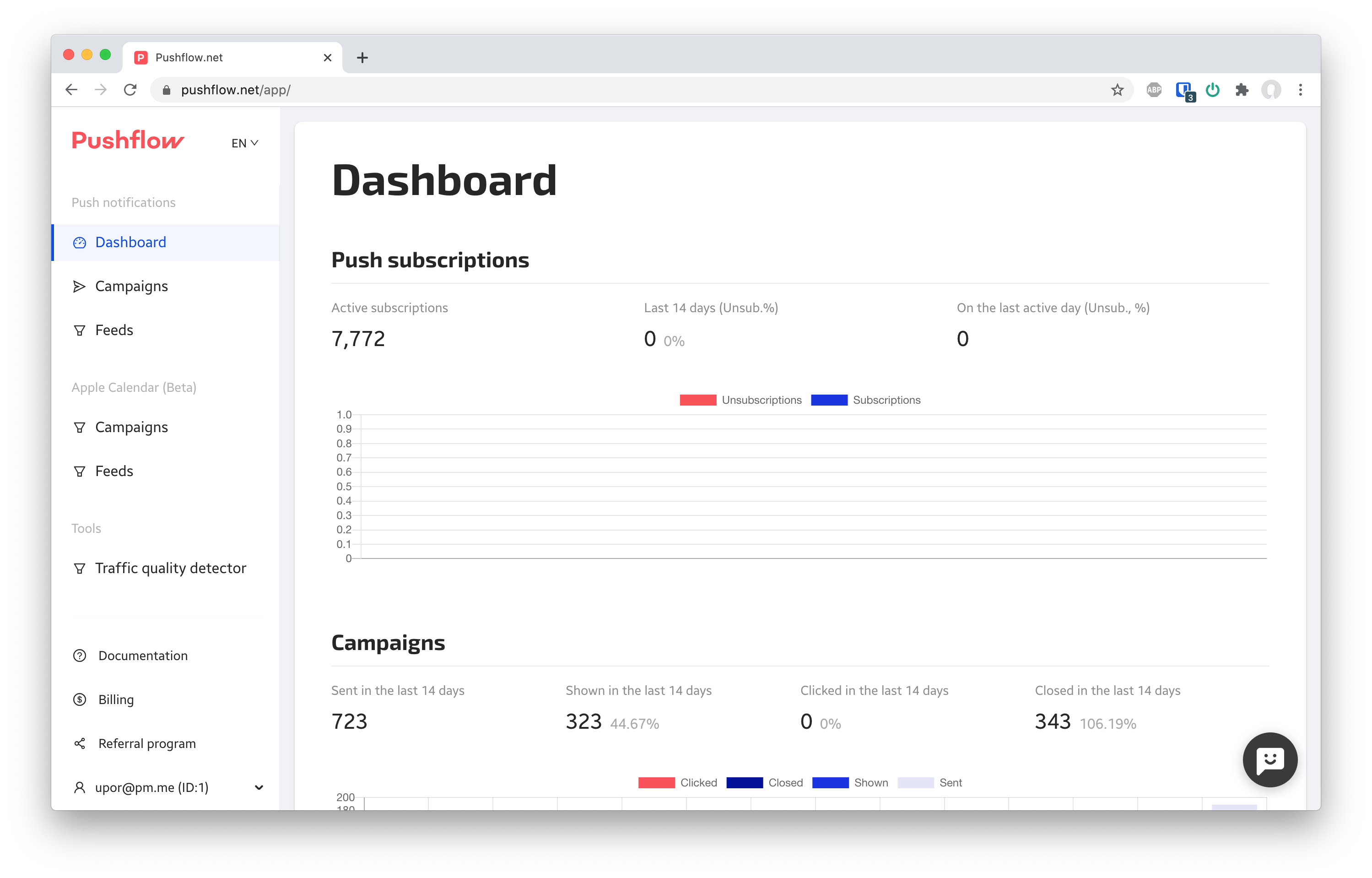Image resolution: width=1372 pixels, height=878 pixels.
Task: Open the chat support widget
Action: point(1269,759)
